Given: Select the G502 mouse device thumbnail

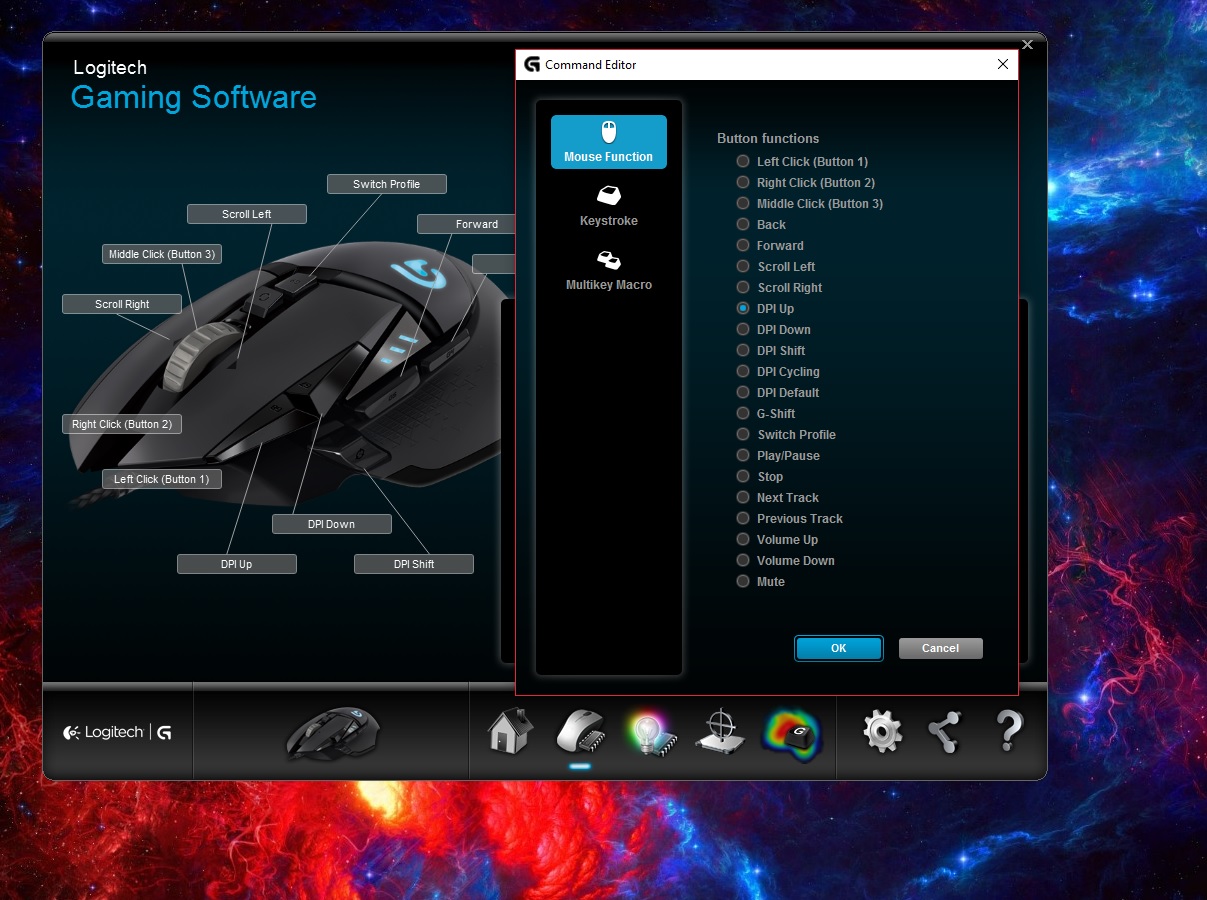Looking at the screenshot, I should click(332, 733).
